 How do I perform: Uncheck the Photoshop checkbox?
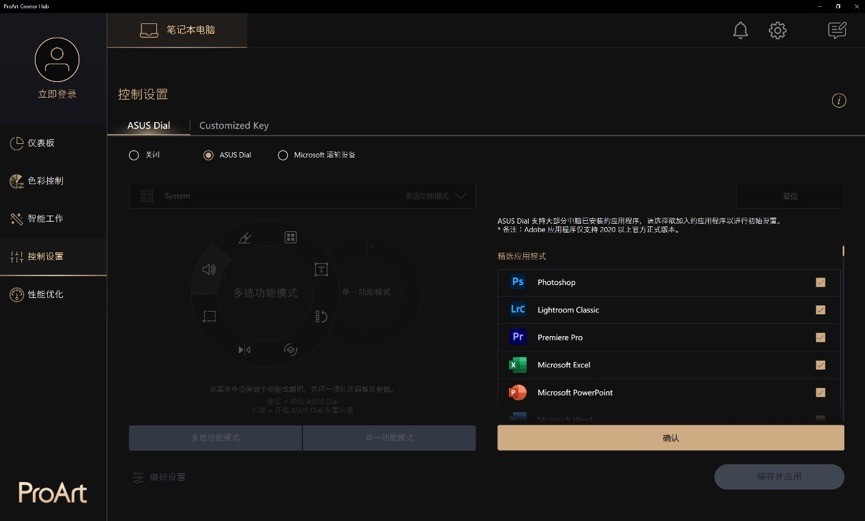click(820, 282)
